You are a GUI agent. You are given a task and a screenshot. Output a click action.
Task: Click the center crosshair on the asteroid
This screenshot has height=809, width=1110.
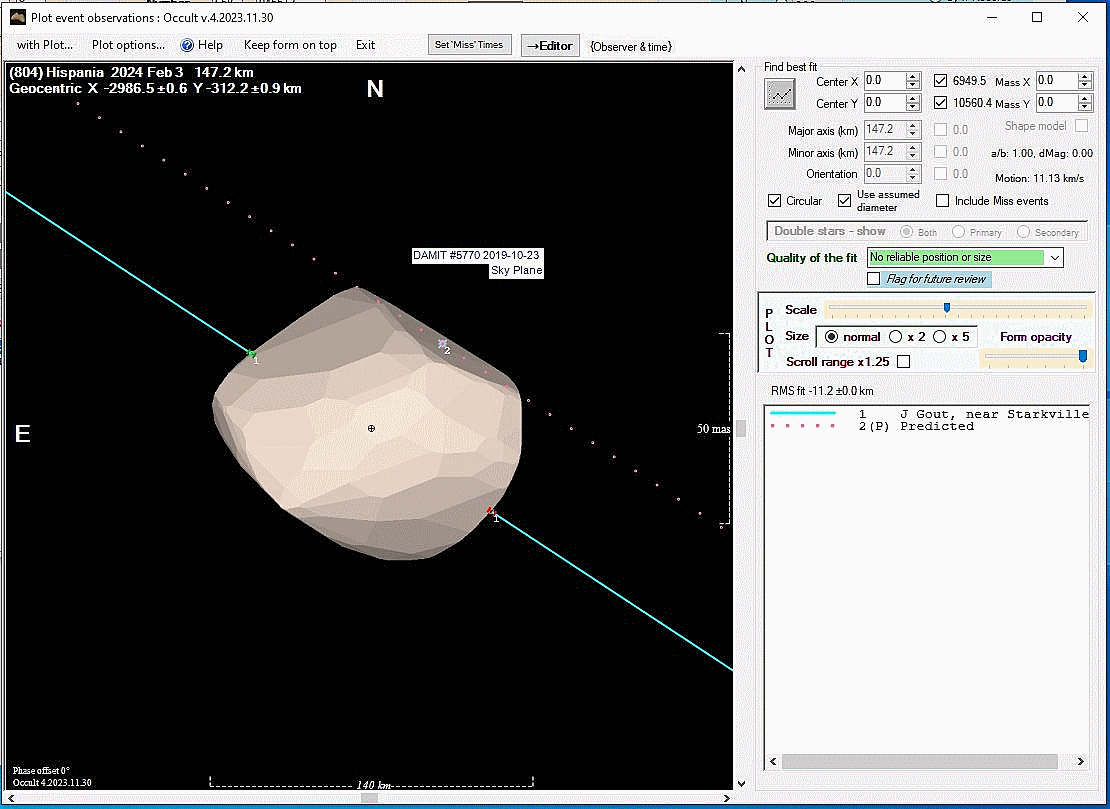(x=371, y=428)
